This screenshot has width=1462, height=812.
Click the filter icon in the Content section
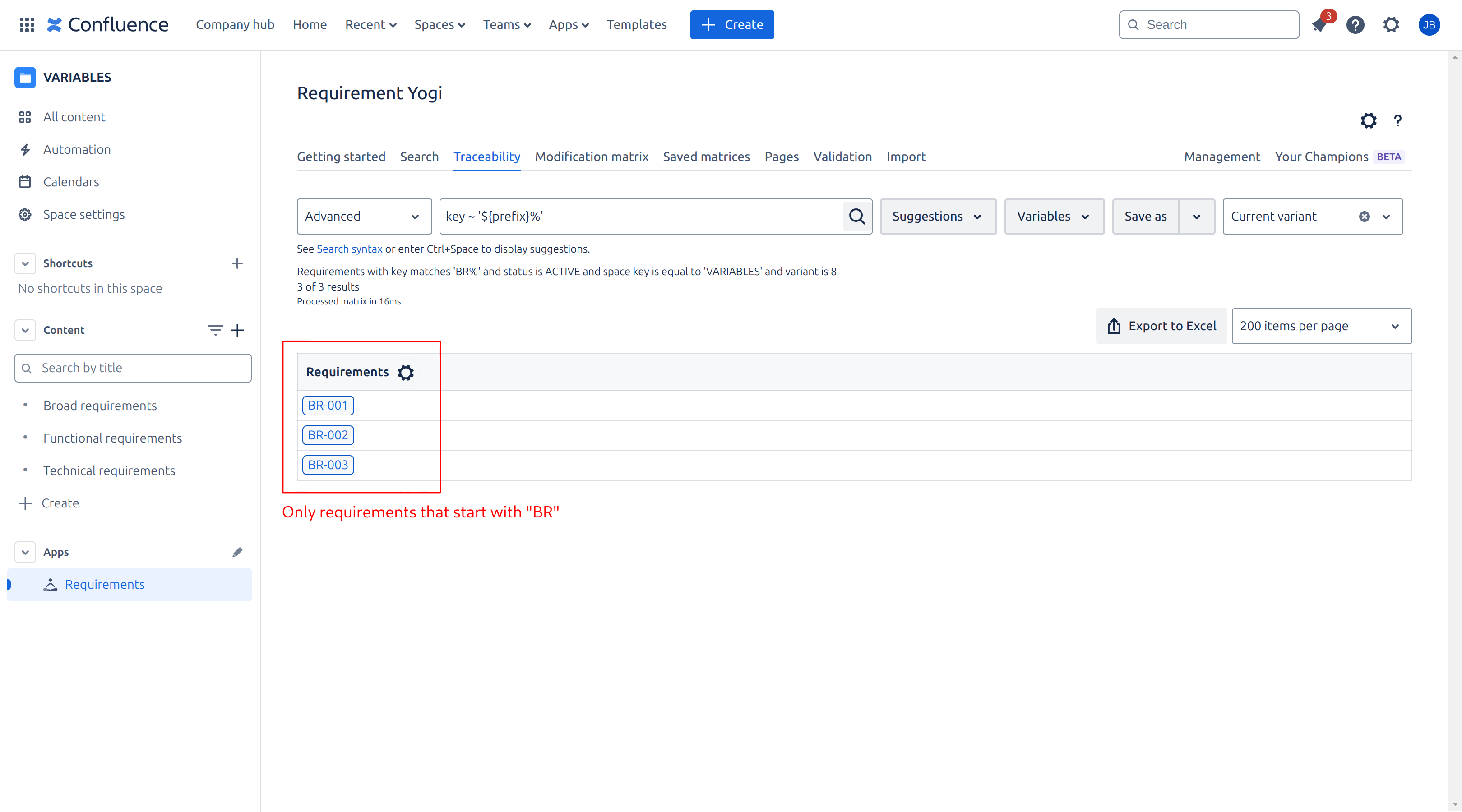tap(214, 330)
